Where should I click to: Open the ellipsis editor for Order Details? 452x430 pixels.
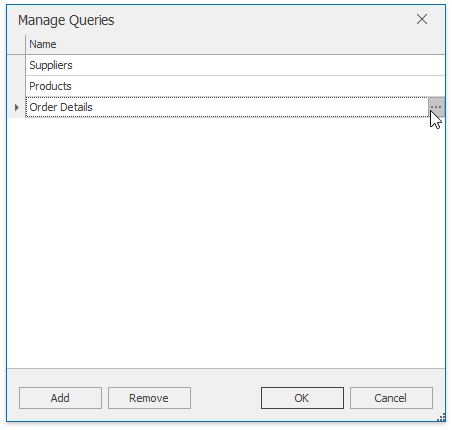436,107
